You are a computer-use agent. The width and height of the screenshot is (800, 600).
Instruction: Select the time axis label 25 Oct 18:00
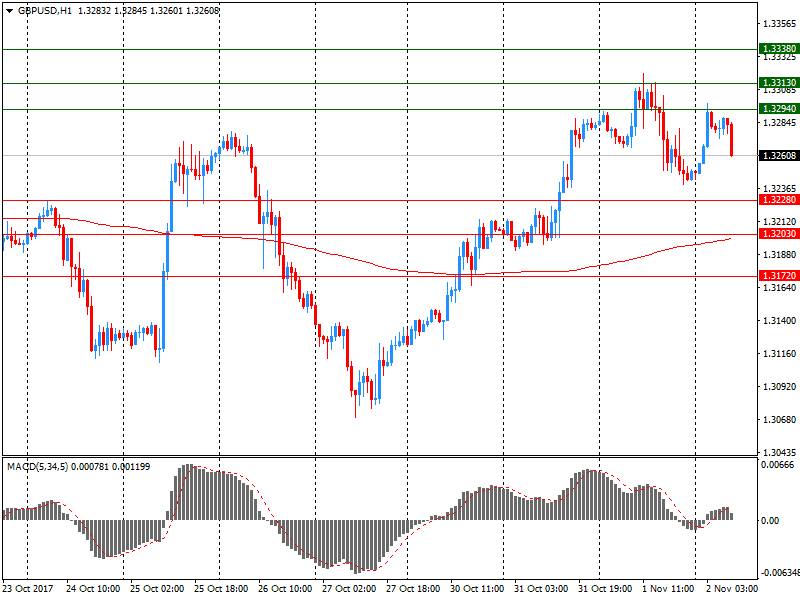221,589
